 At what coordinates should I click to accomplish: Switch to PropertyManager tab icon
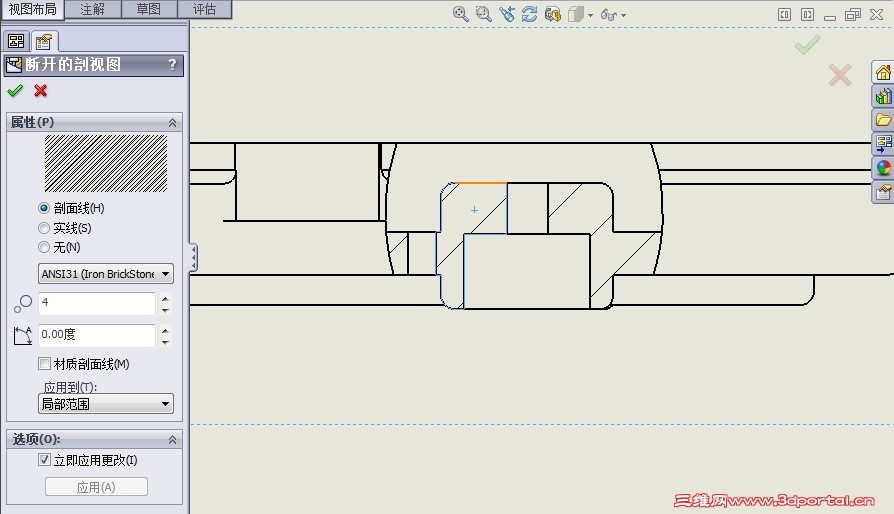[44, 41]
